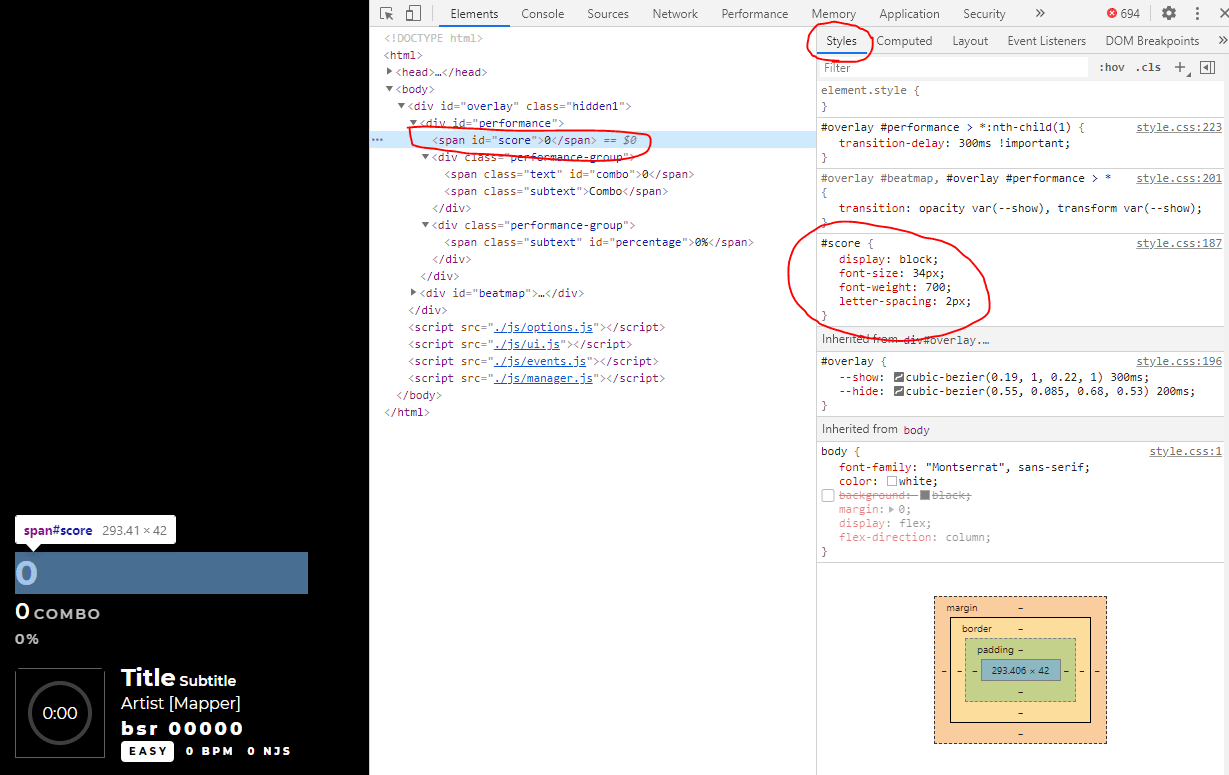Open bezier editor for --show value
The image size is (1229, 775).
(898, 378)
